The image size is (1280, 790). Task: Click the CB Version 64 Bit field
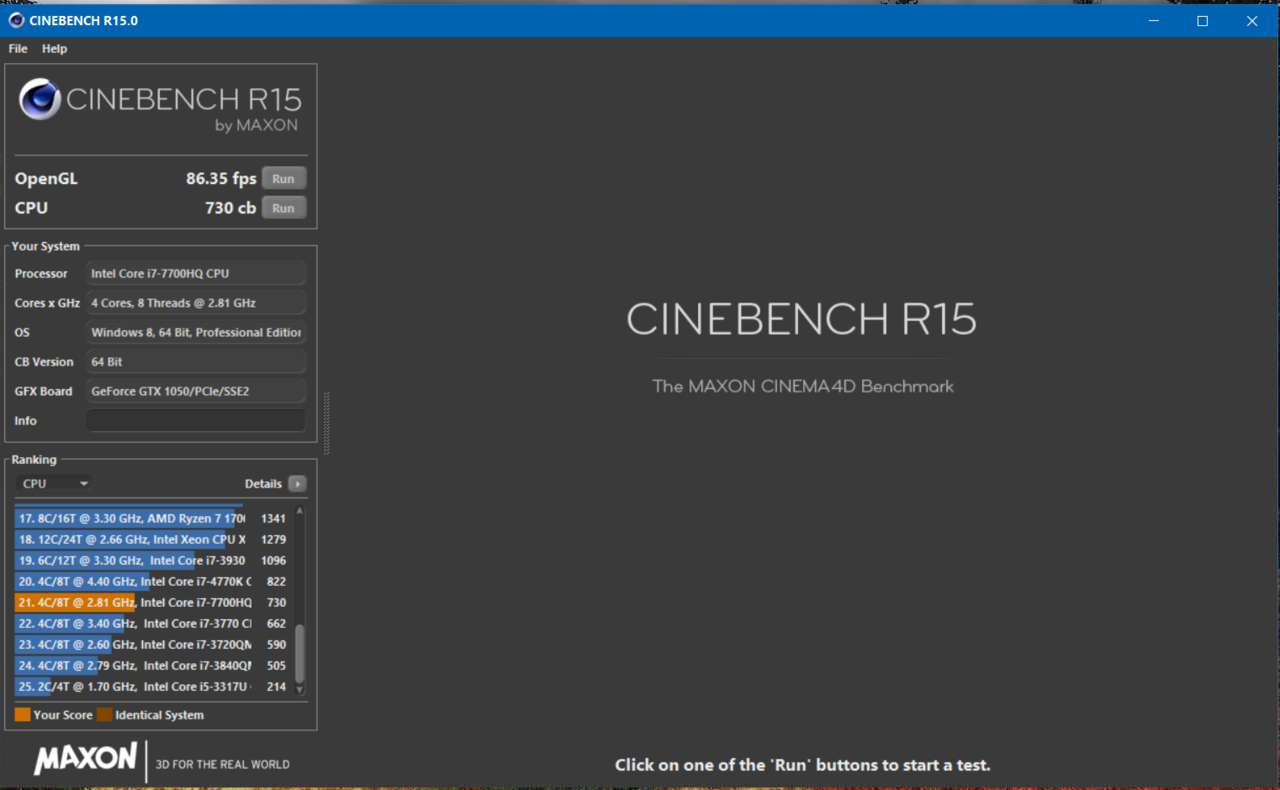point(196,362)
